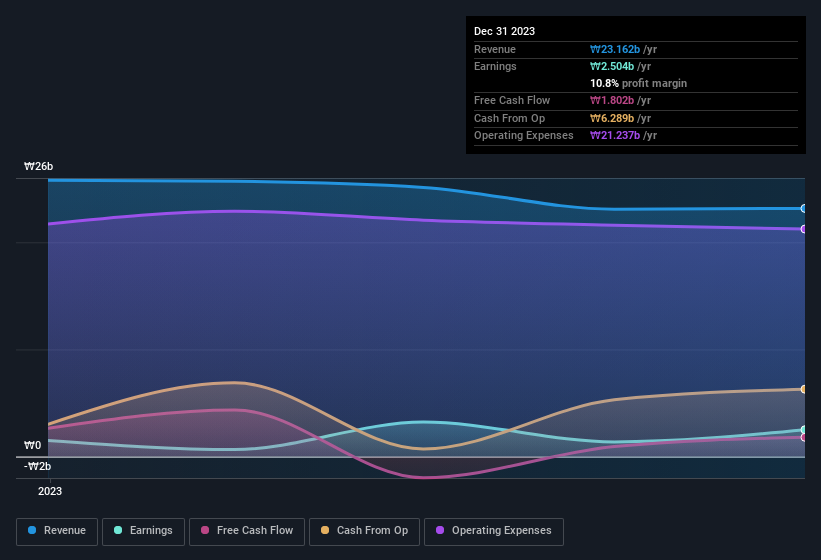Click the Operating Expenses label in tooltip

click(524, 136)
